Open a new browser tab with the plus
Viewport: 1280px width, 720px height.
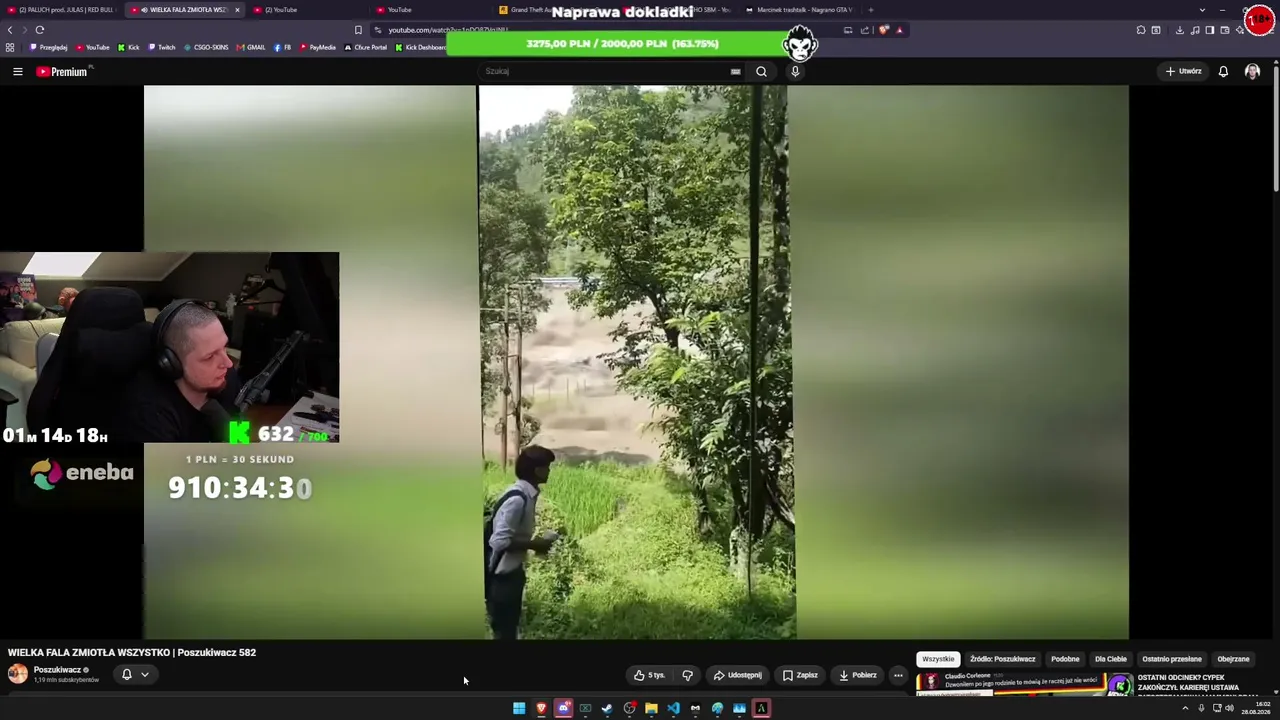[x=871, y=10]
